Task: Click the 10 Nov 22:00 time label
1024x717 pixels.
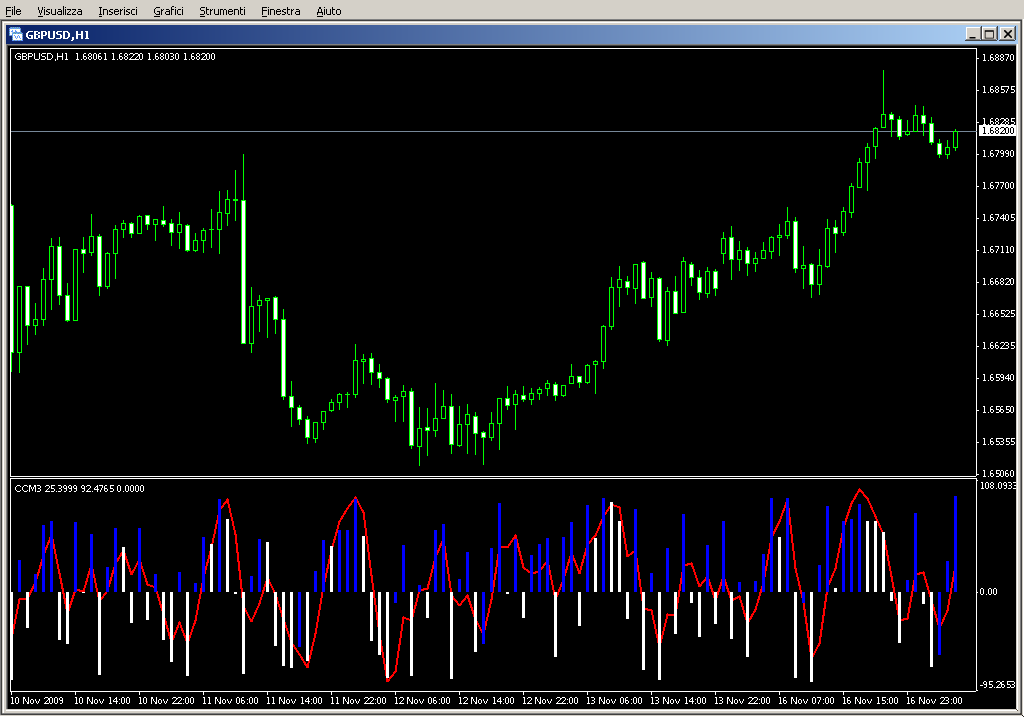Action: coord(166,701)
